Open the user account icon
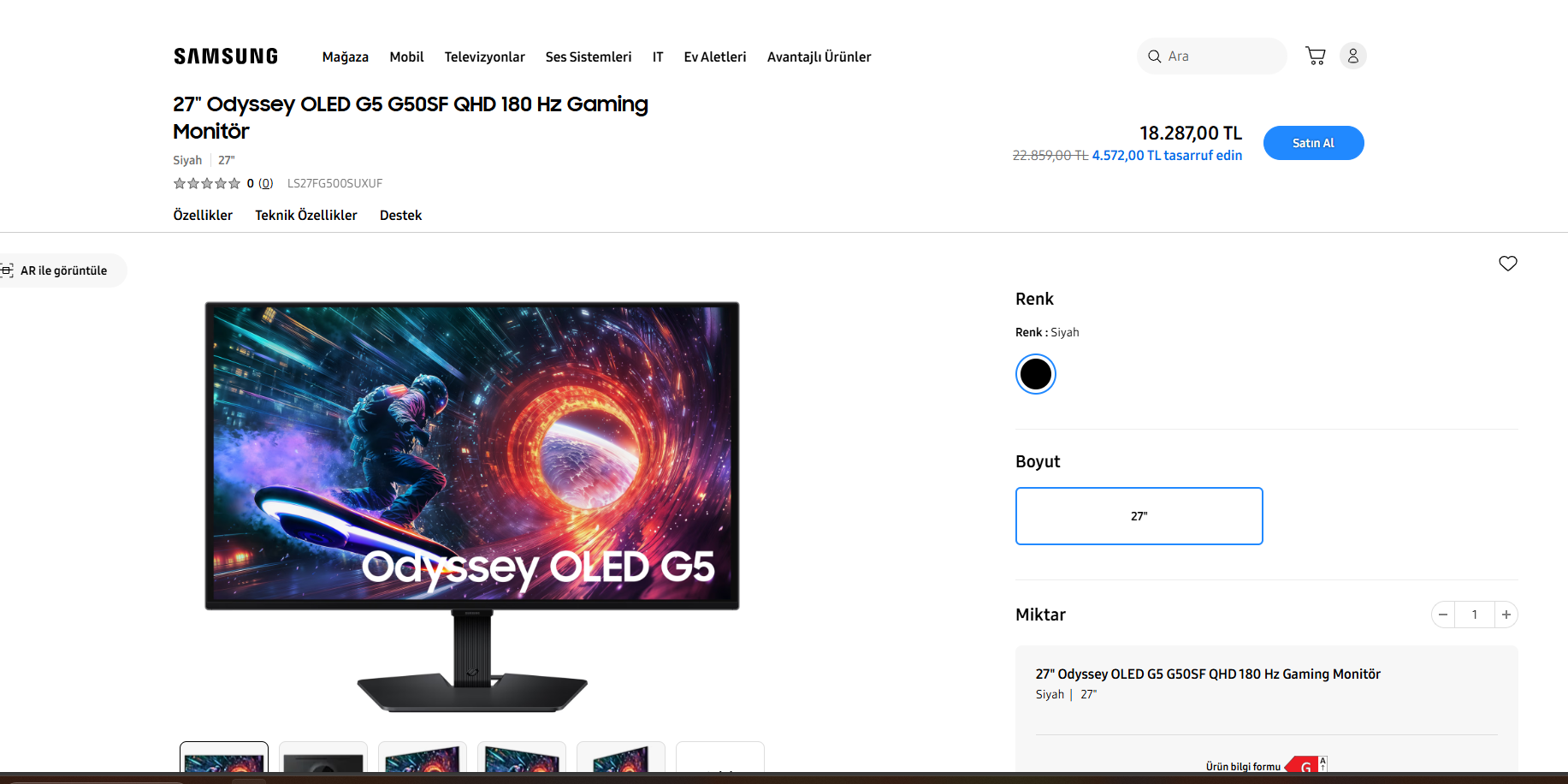Image resolution: width=1568 pixels, height=784 pixels. (x=1353, y=56)
